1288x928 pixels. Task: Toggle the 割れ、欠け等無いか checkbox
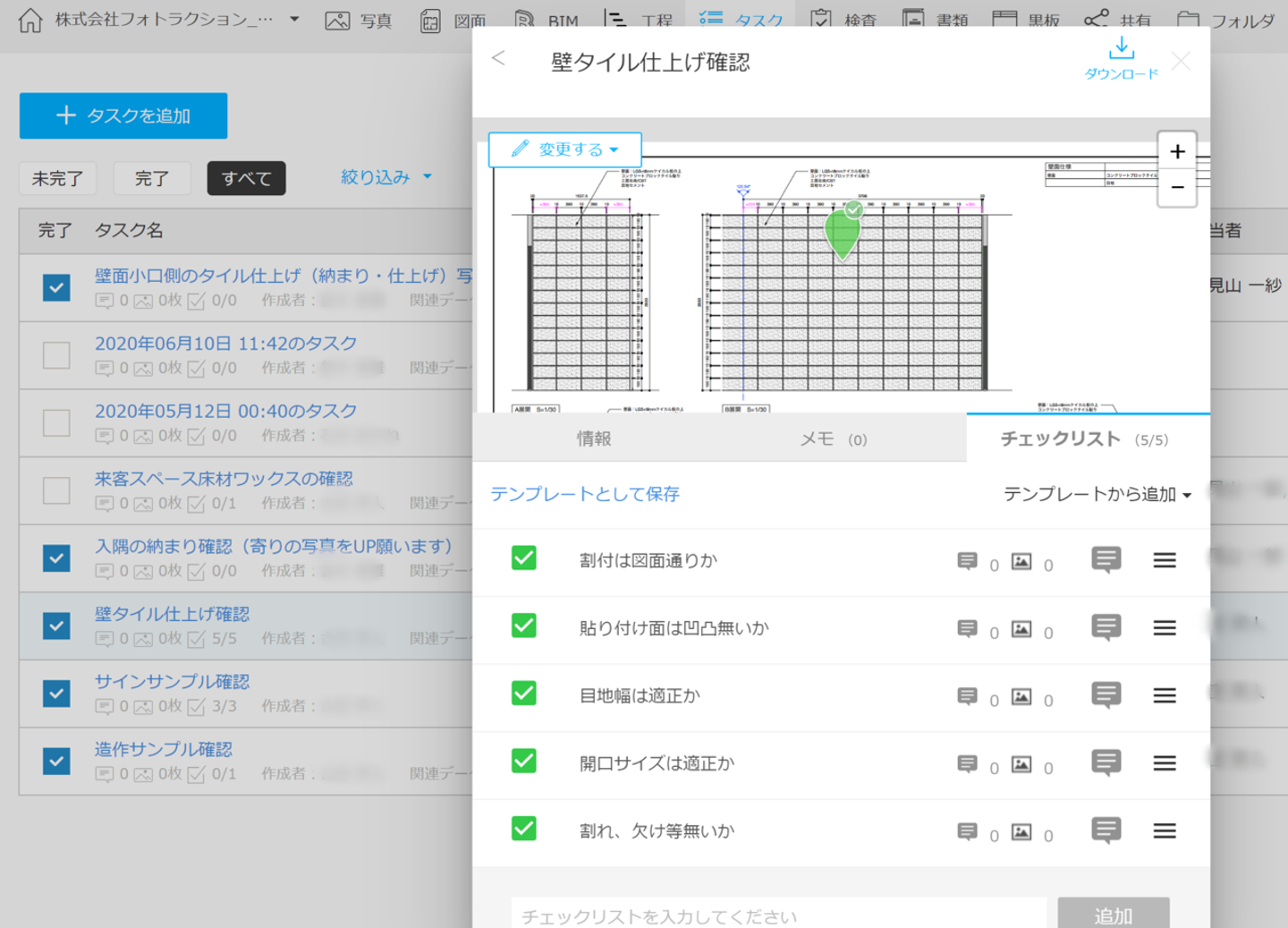pyautogui.click(x=524, y=829)
